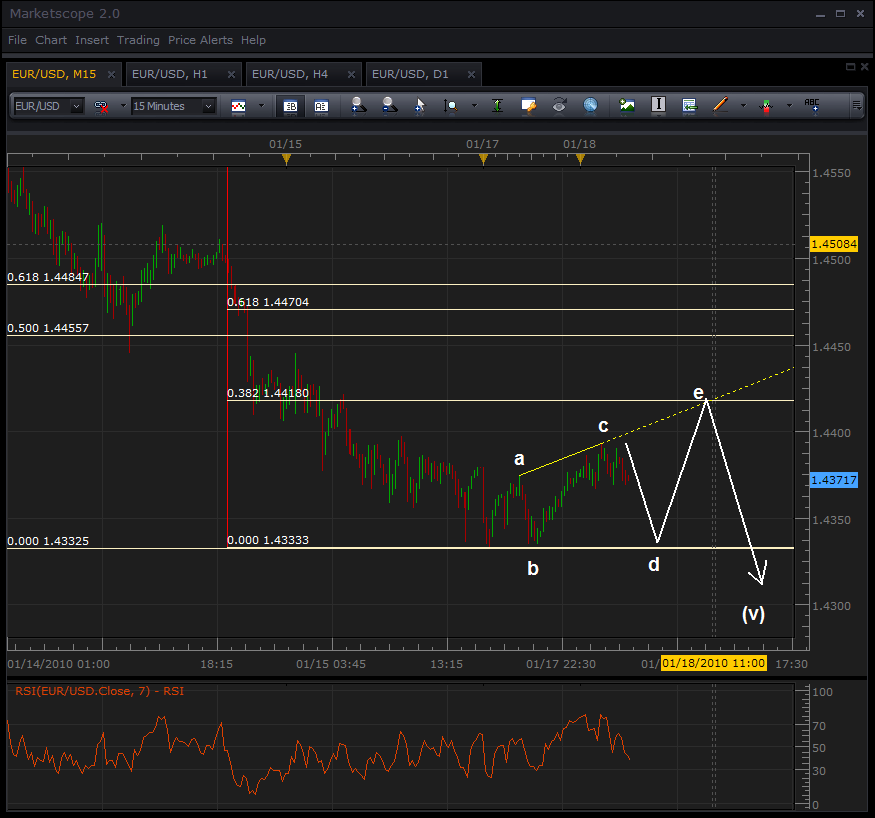
Task: Close the EUR/USD, D1 tab
Action: coord(471,74)
